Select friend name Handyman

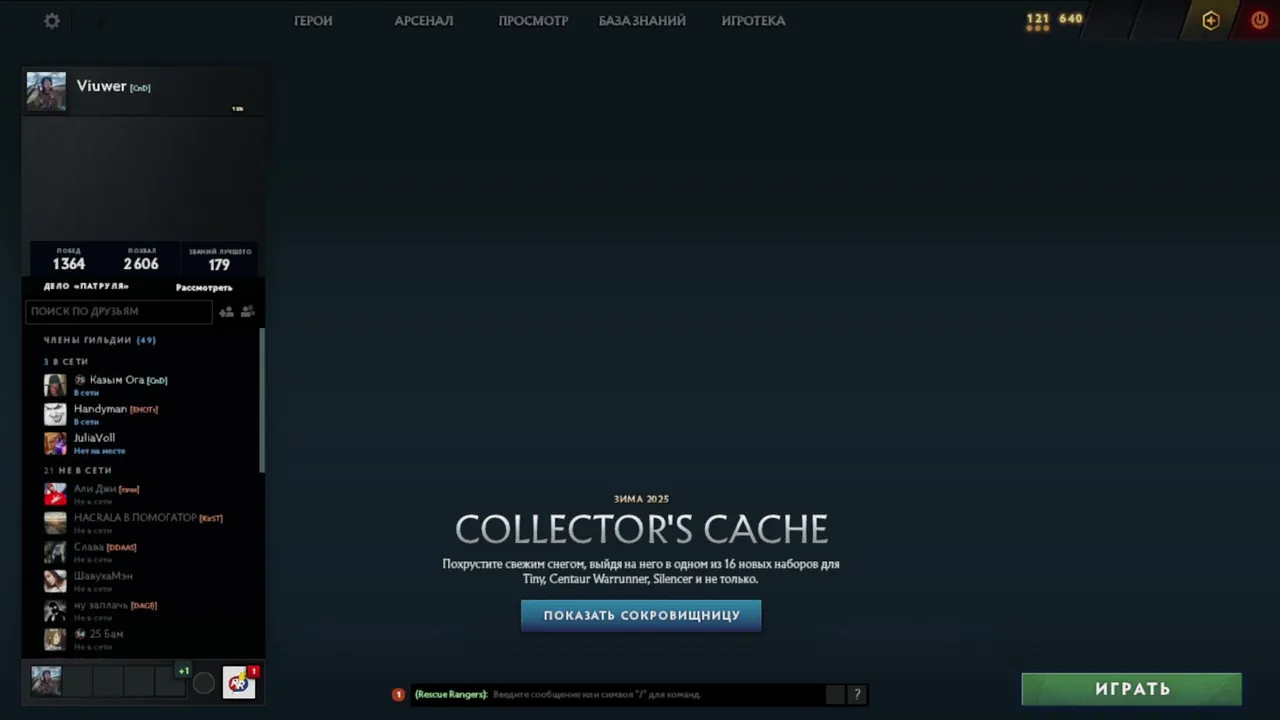pos(100,409)
